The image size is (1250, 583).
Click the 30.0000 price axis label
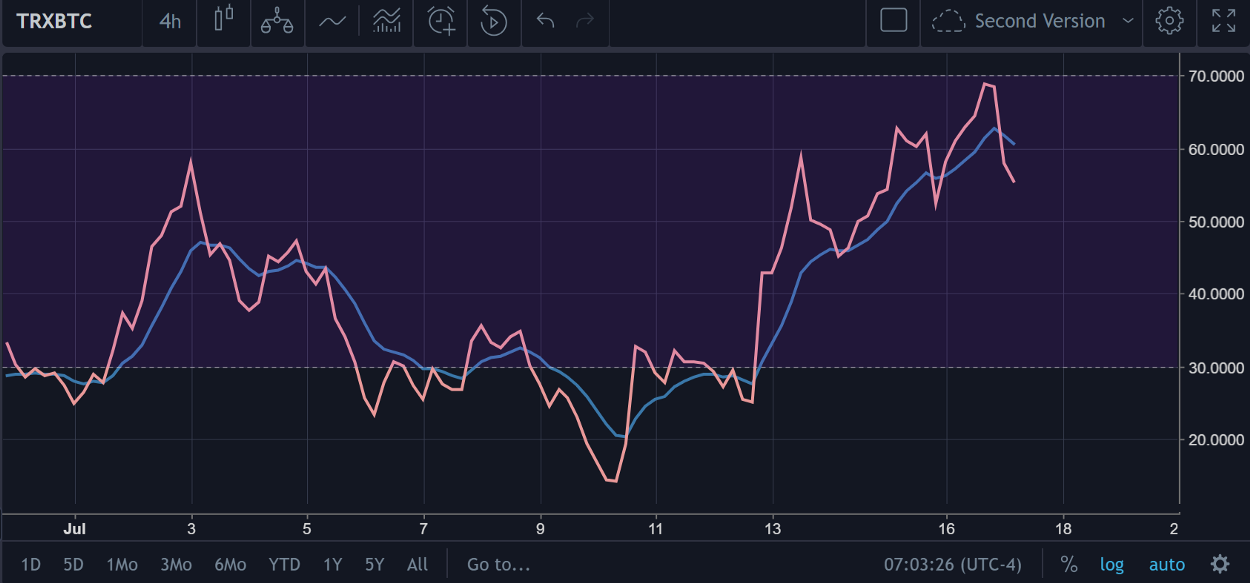click(x=1218, y=368)
